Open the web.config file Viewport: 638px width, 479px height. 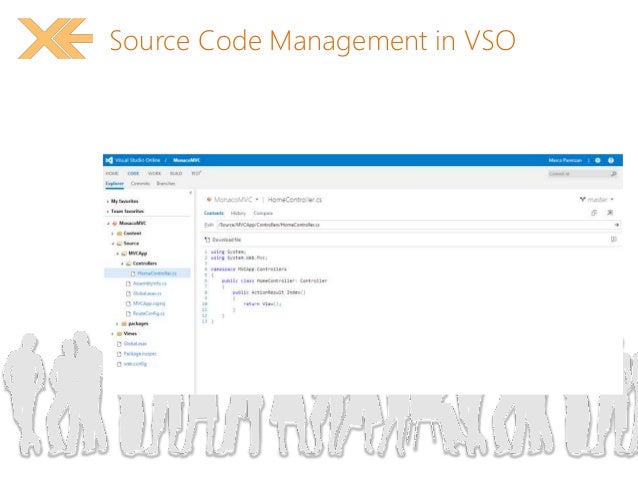(135, 364)
